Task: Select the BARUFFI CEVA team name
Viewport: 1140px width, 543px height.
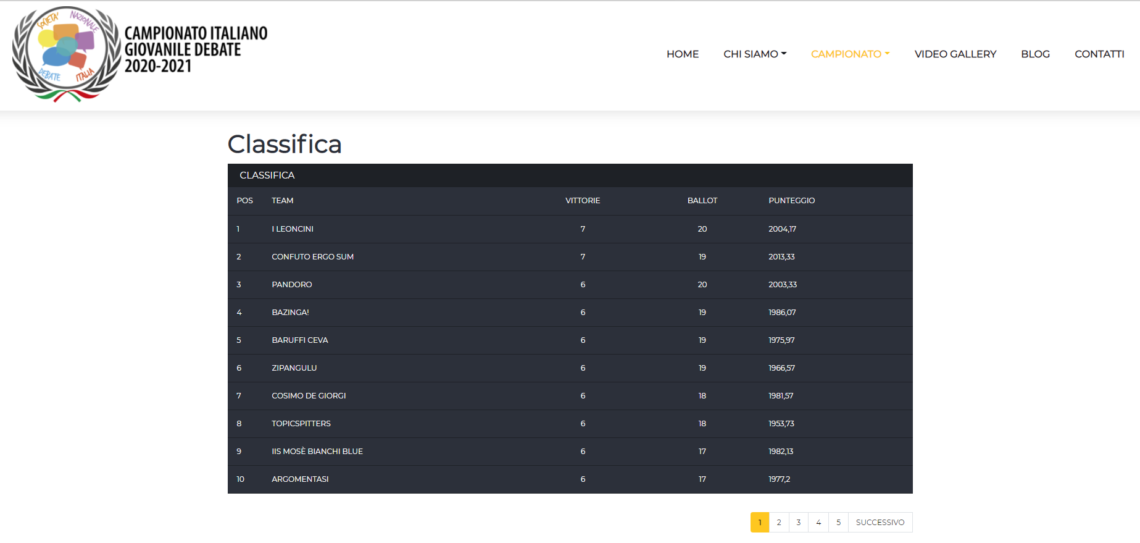Action: click(x=300, y=340)
